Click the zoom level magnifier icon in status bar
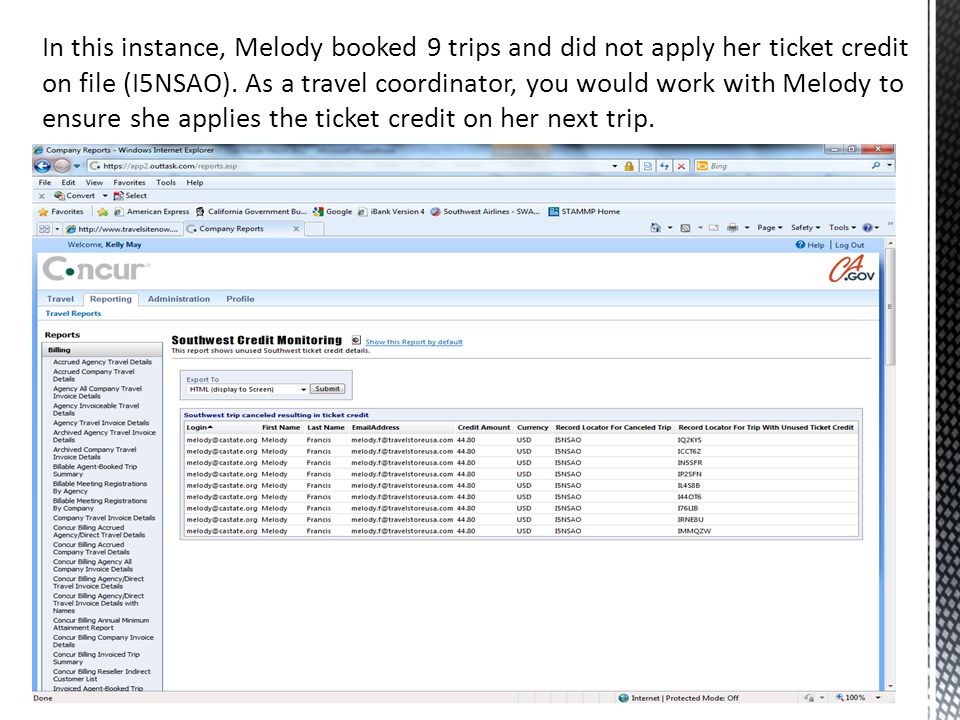This screenshot has width=960, height=720. pyautogui.click(x=840, y=698)
